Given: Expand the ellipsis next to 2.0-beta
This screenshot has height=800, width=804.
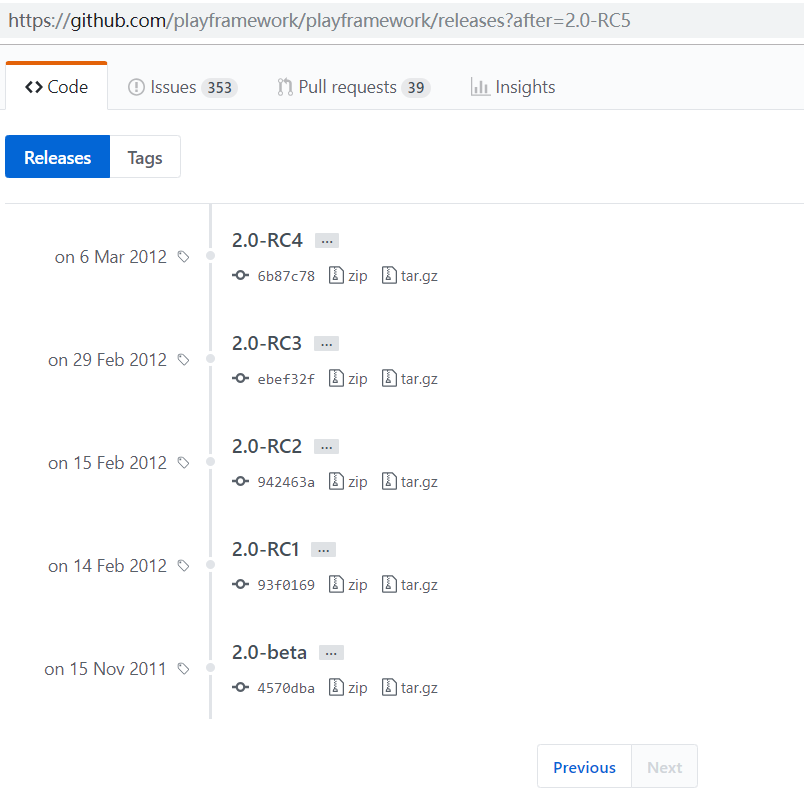Looking at the screenshot, I should (331, 653).
